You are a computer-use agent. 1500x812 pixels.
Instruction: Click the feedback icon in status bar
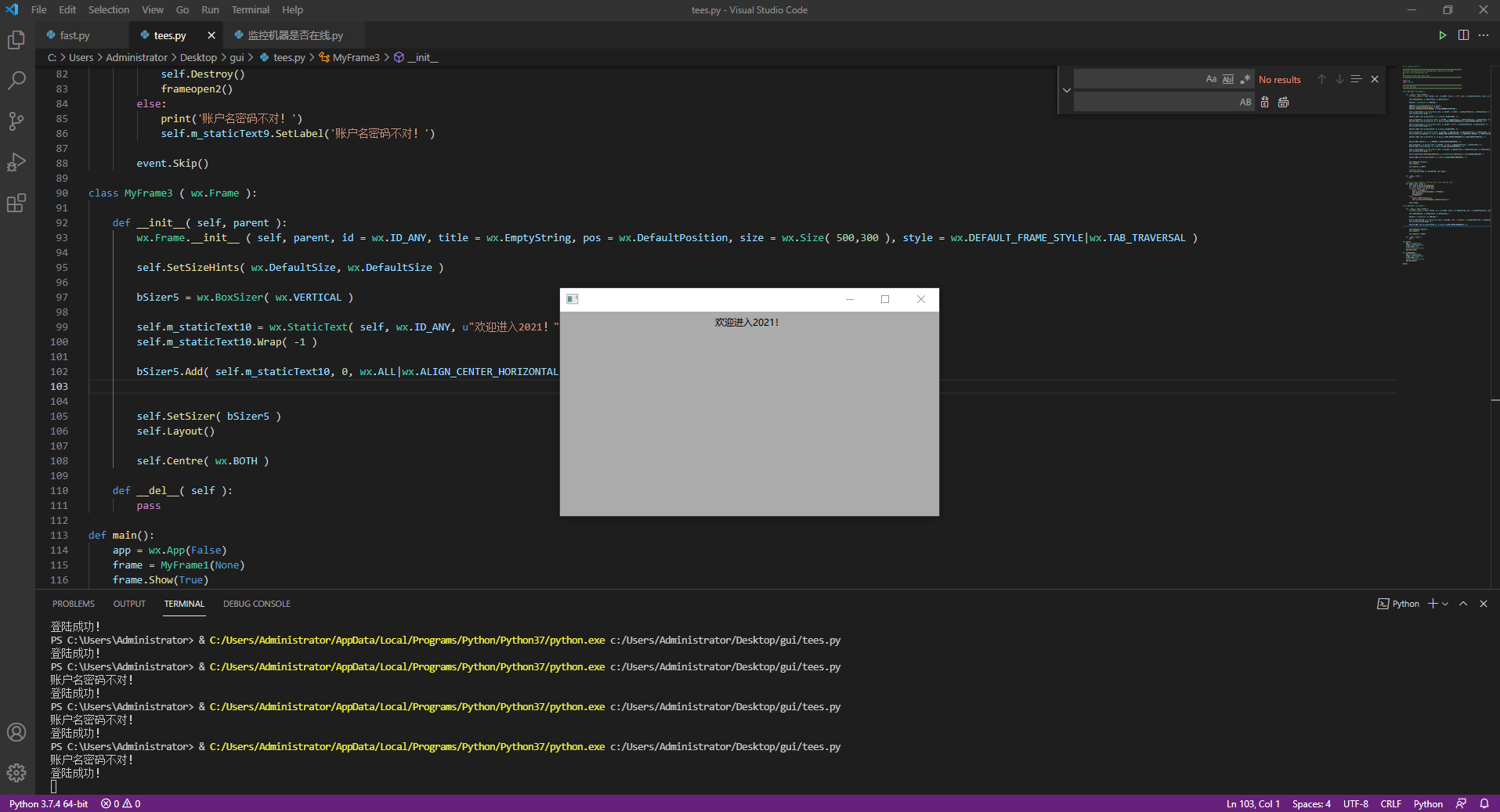point(1462,803)
